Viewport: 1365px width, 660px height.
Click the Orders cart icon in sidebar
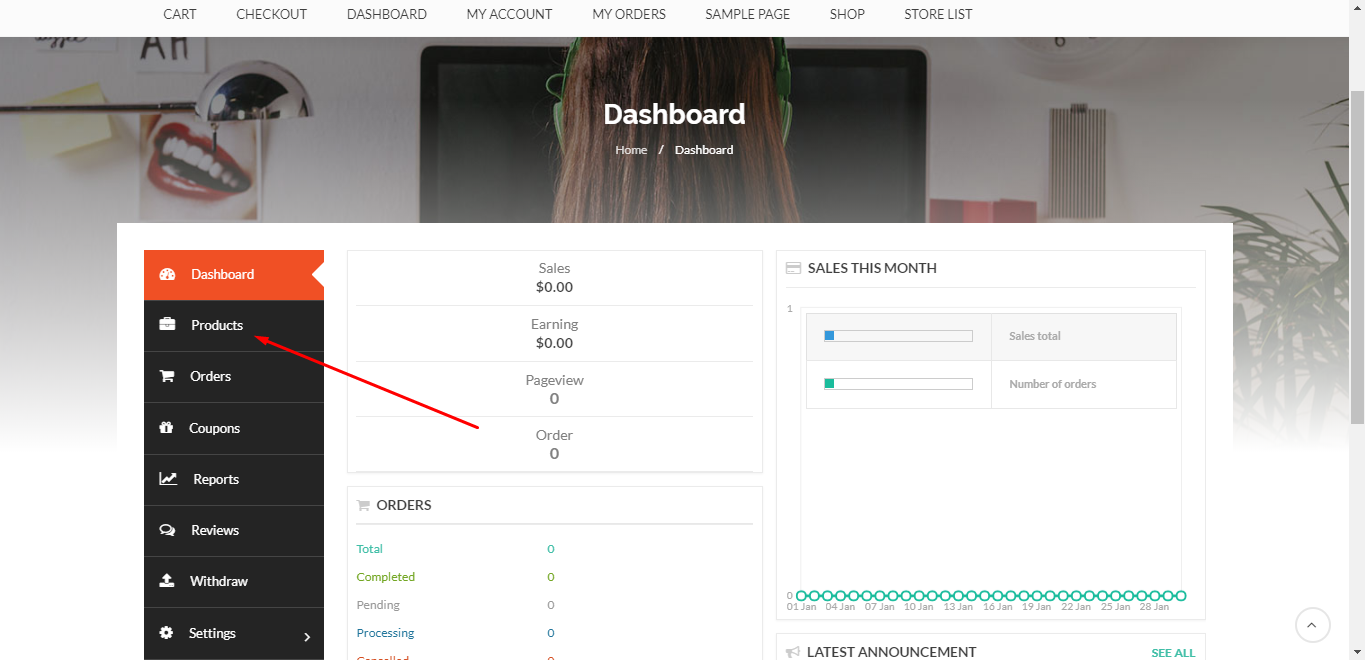(167, 376)
